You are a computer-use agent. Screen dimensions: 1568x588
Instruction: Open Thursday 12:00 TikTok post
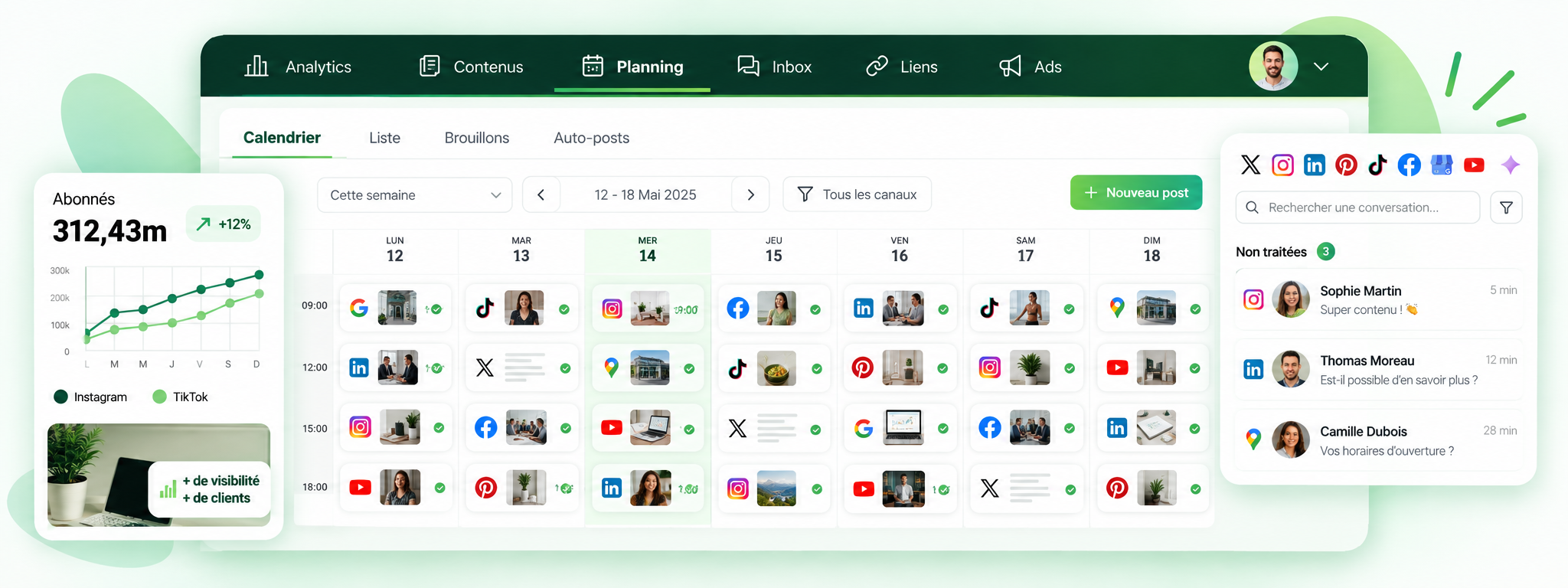(774, 368)
